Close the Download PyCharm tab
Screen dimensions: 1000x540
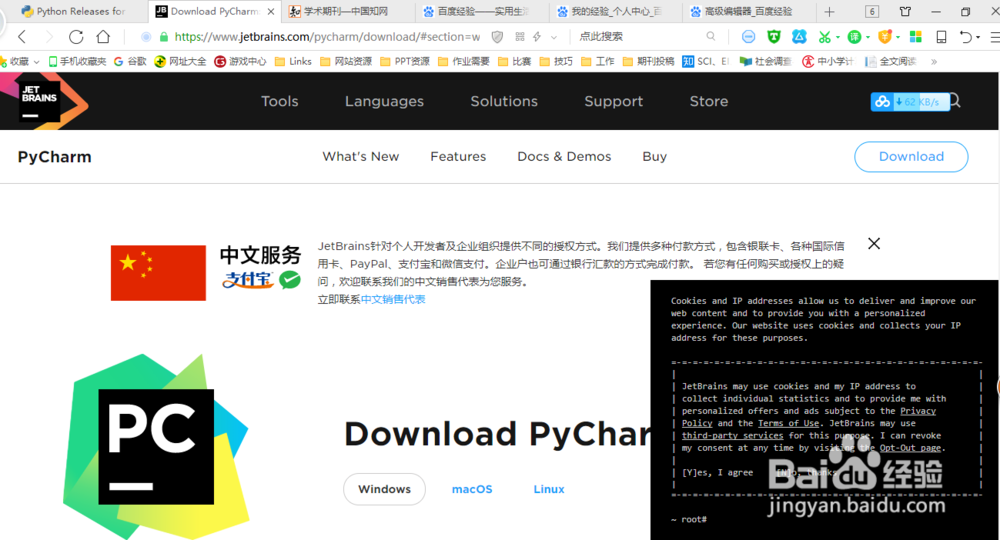(271, 11)
